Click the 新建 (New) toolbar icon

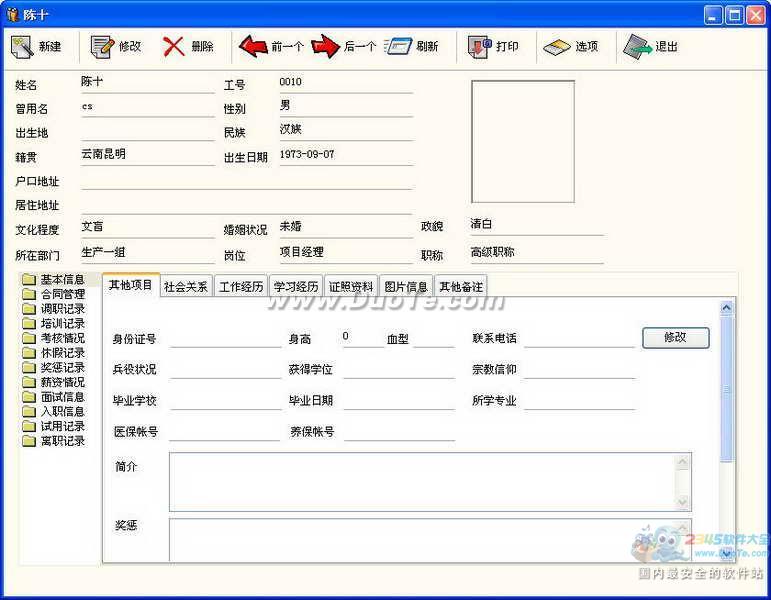coord(23,46)
